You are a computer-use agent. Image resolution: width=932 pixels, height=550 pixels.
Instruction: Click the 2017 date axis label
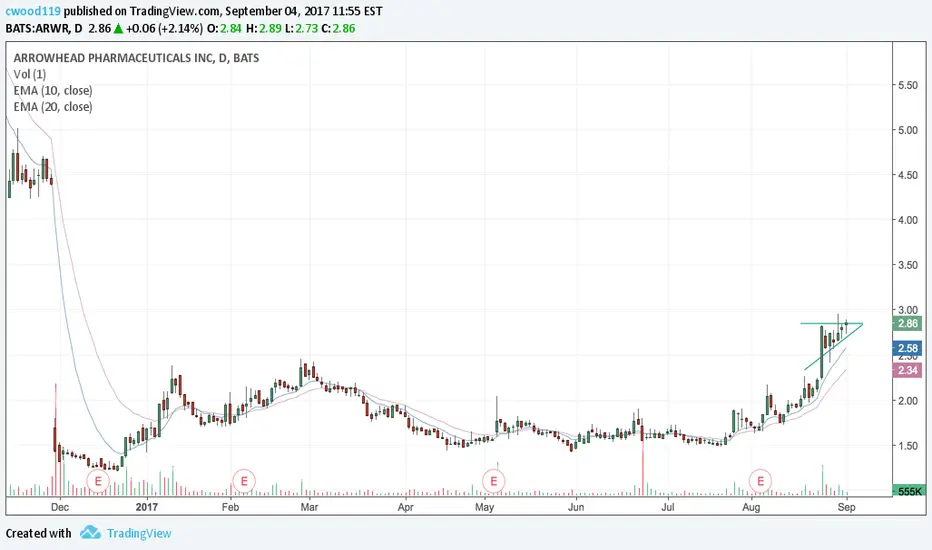pos(147,507)
